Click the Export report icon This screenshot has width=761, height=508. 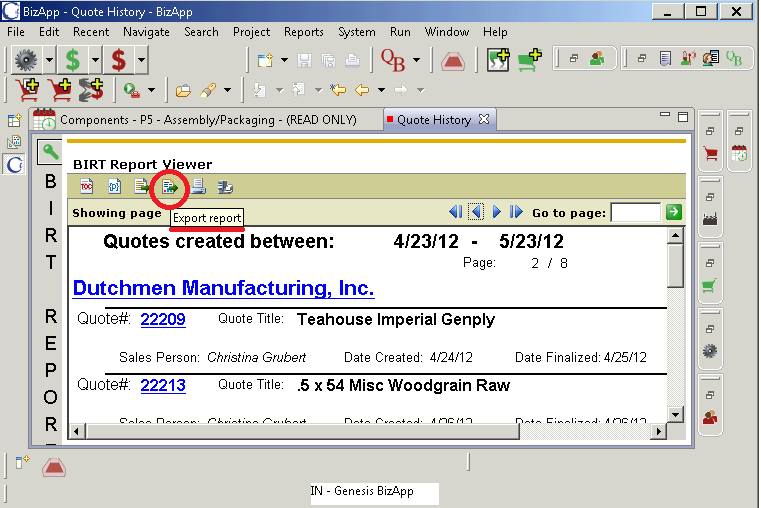169,187
